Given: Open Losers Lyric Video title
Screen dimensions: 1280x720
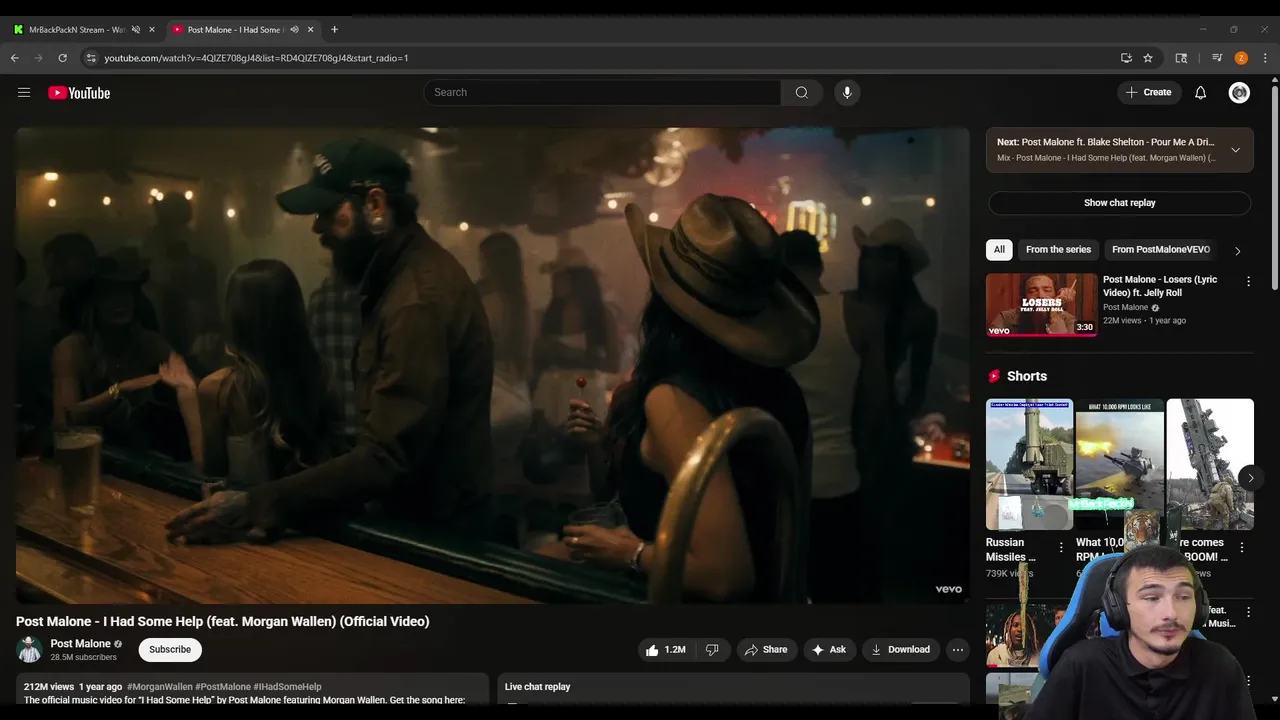Looking at the screenshot, I should point(1160,286).
